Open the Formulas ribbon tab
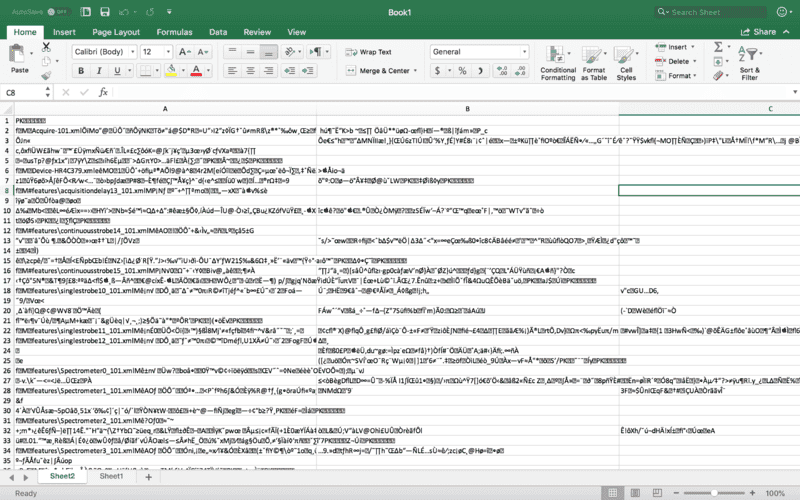800x500 pixels. click(175, 32)
